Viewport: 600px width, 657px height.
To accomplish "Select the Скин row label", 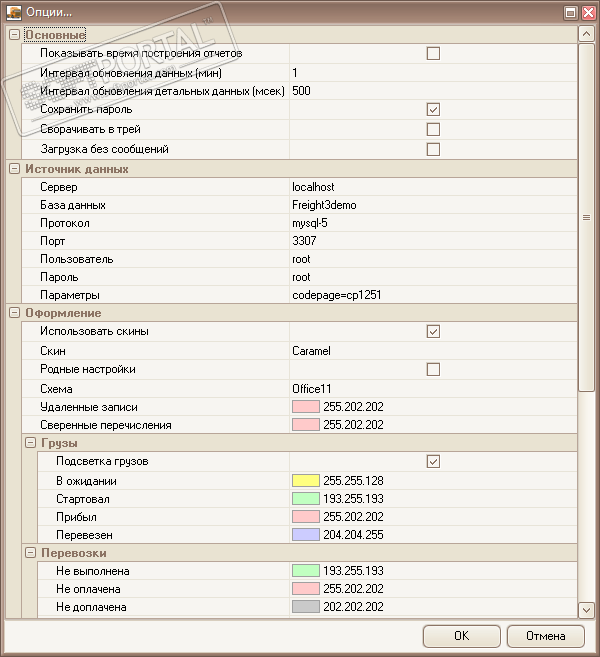I will [53, 351].
